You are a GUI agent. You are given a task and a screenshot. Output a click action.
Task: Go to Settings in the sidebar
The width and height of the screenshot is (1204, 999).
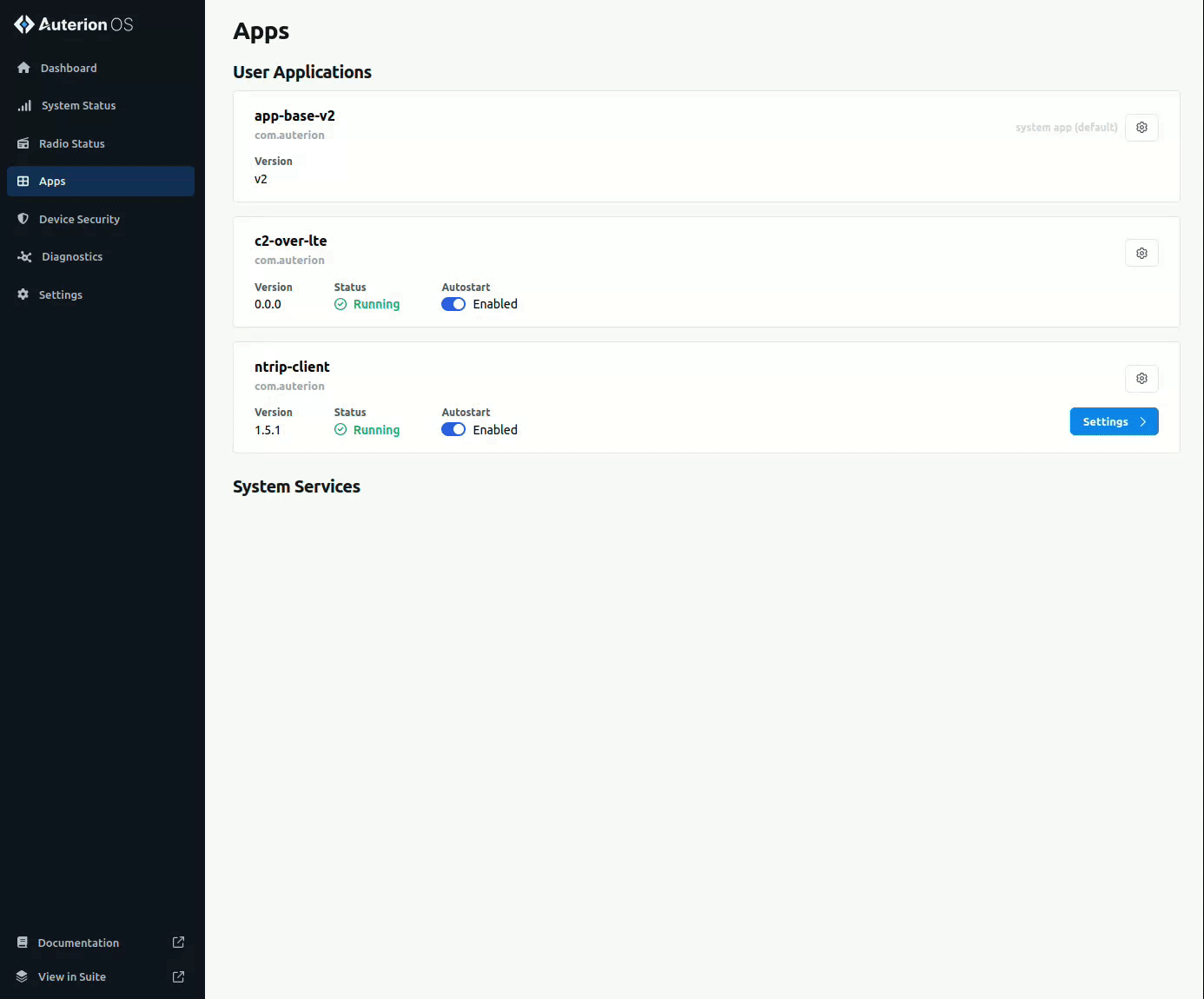(61, 294)
